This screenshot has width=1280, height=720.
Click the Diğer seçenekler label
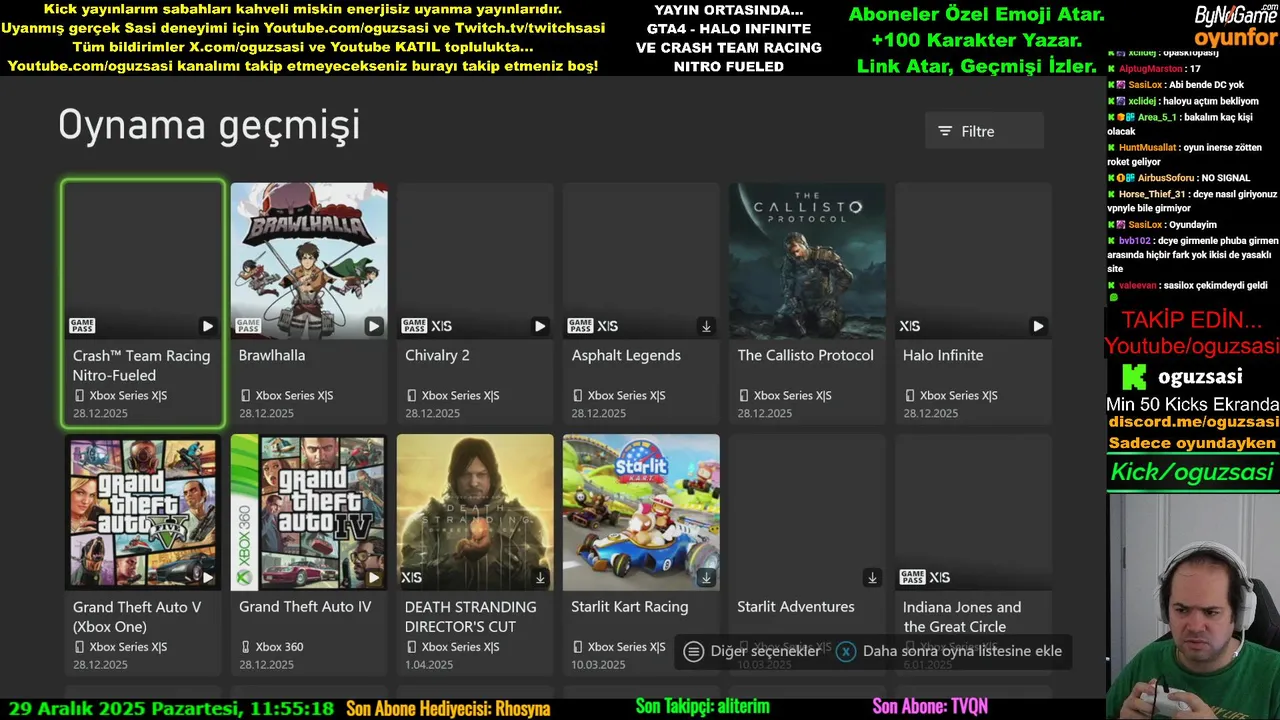pos(765,651)
